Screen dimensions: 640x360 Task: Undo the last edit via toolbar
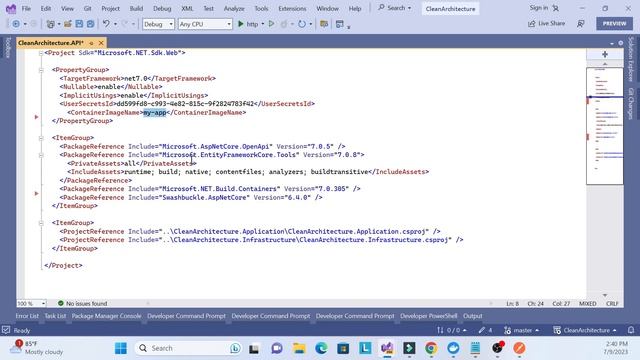pyautogui.click(x=106, y=24)
